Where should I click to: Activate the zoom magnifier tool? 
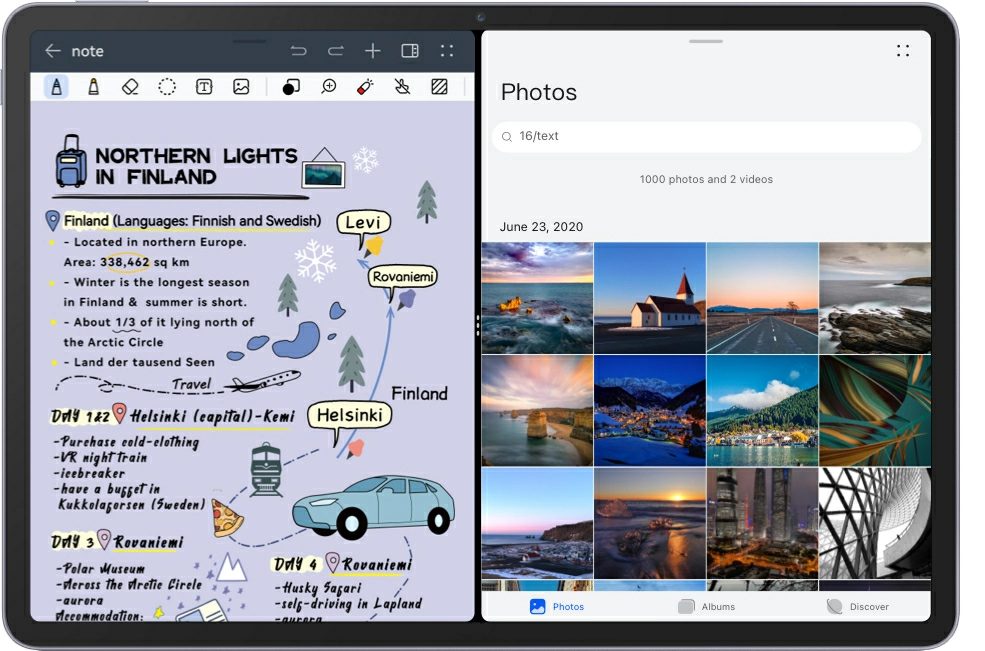point(328,87)
